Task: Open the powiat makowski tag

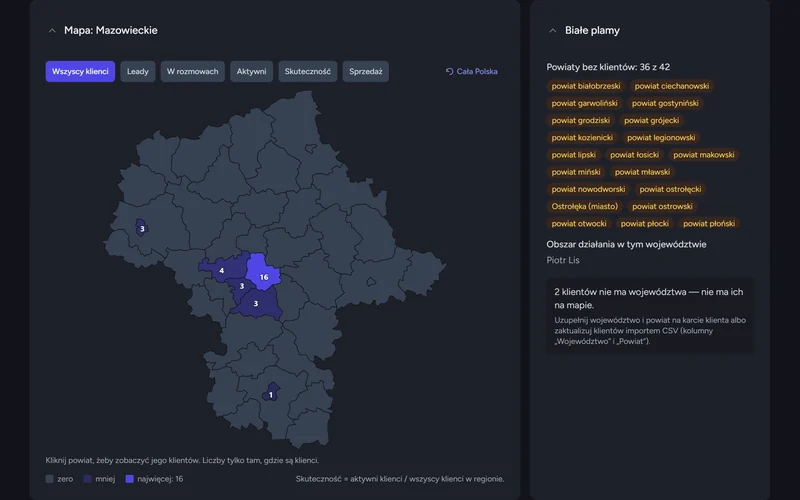Action: (x=704, y=155)
